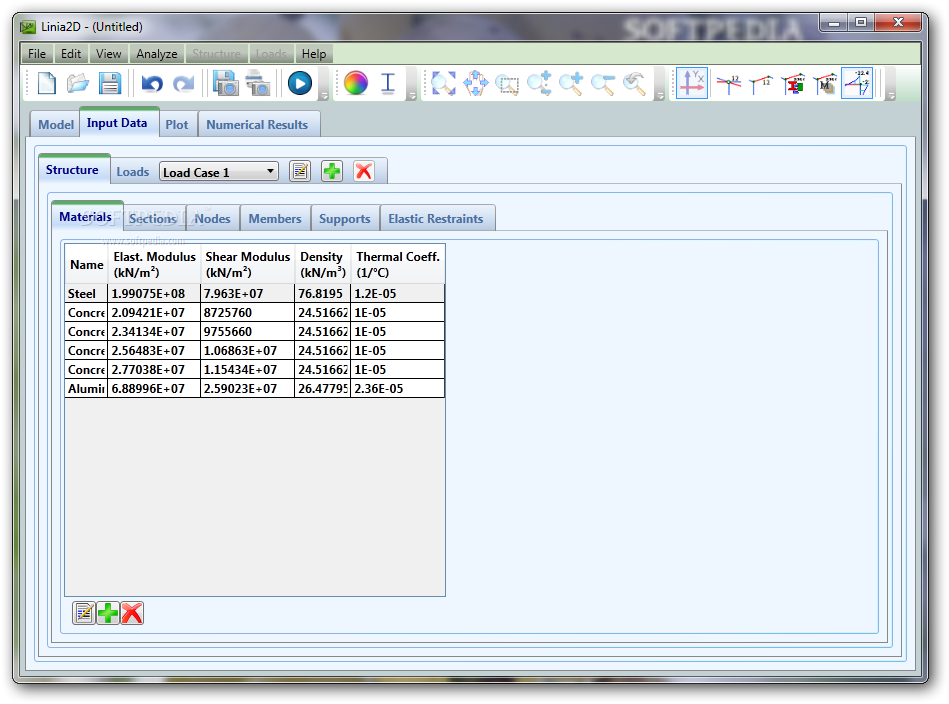Delete the load case with red X
The height and width of the screenshot is (704, 949).
coord(364,171)
